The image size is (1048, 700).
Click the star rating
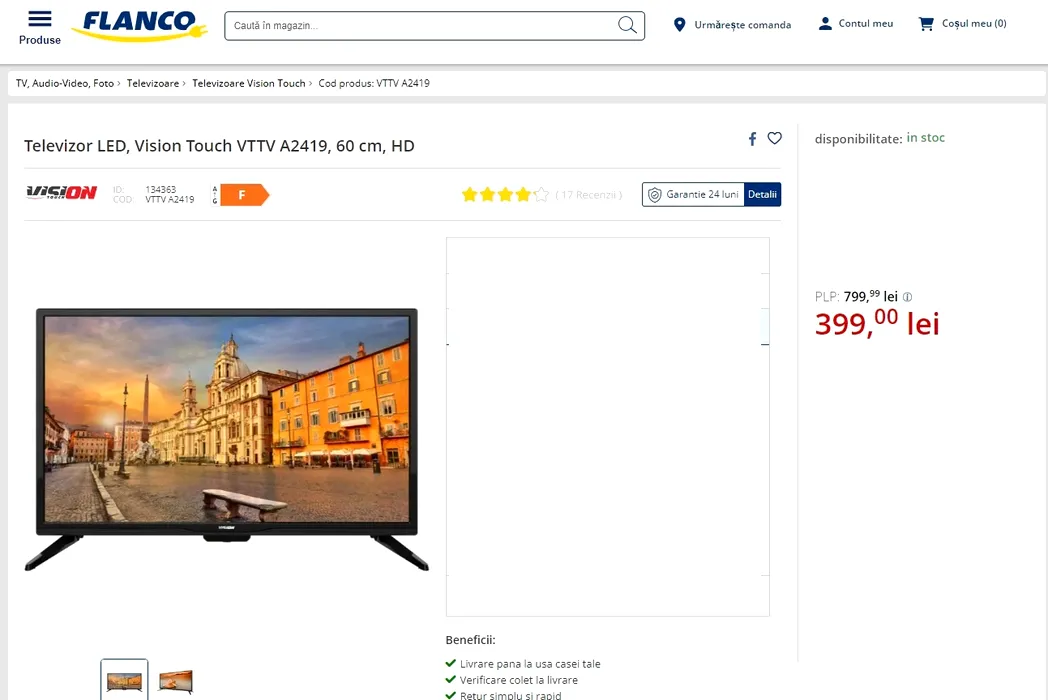click(505, 195)
